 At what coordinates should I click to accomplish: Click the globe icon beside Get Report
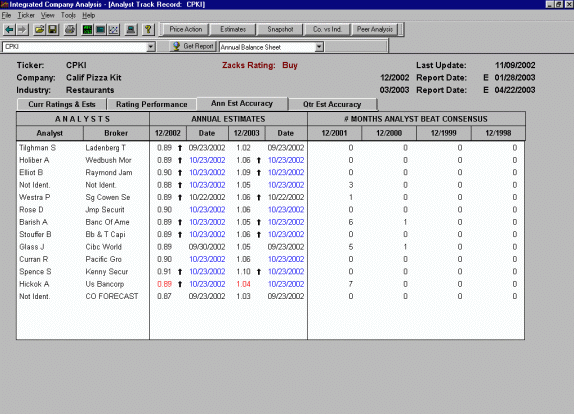176,46
